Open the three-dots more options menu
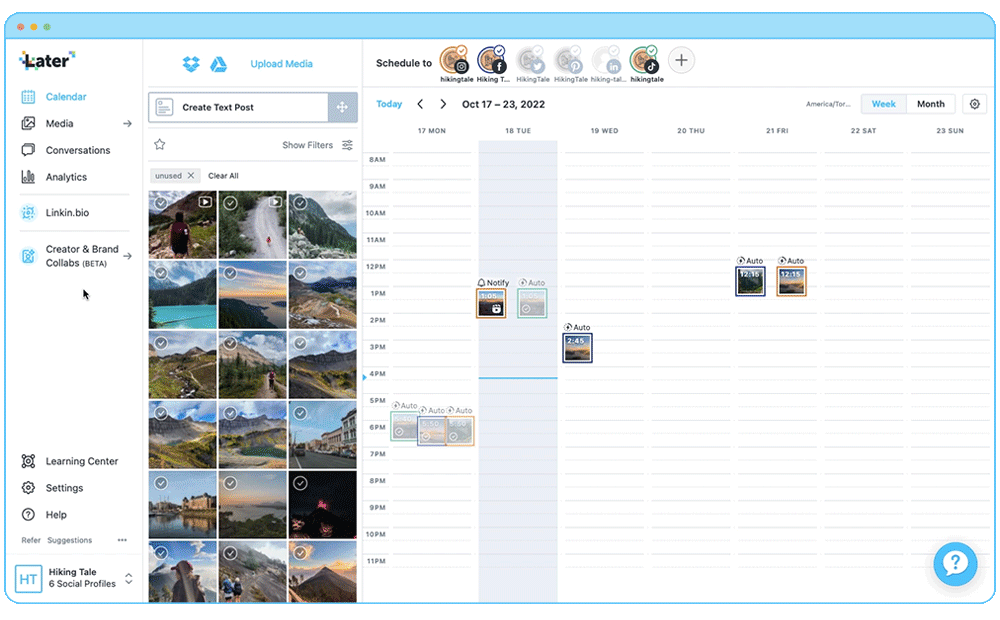Viewport: 1000px width, 620px height. 122,540
